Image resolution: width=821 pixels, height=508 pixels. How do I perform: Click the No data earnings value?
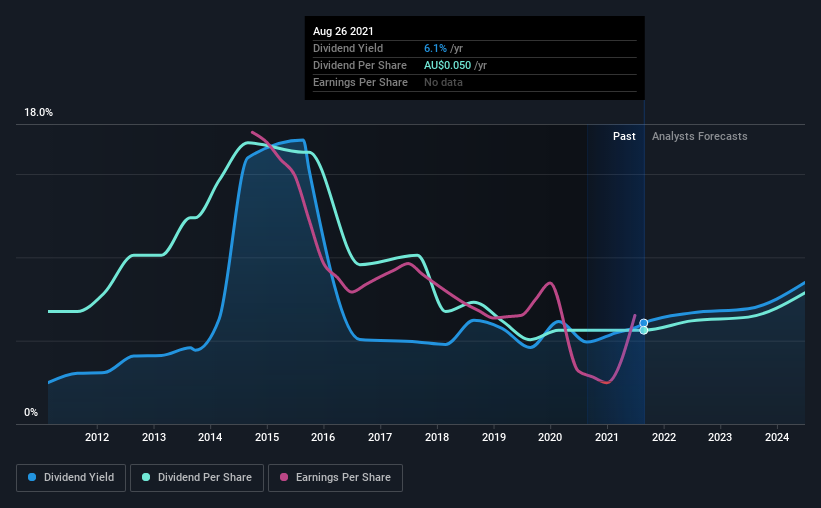pos(443,82)
